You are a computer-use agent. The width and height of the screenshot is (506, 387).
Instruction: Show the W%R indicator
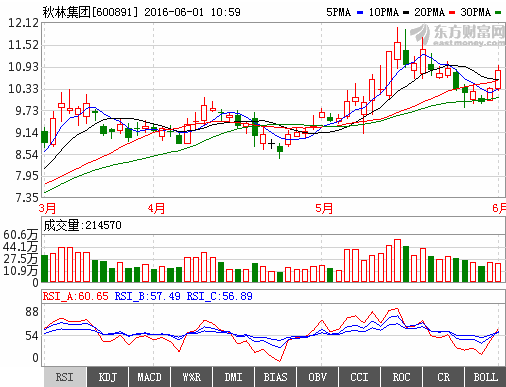pyautogui.click(x=191, y=377)
